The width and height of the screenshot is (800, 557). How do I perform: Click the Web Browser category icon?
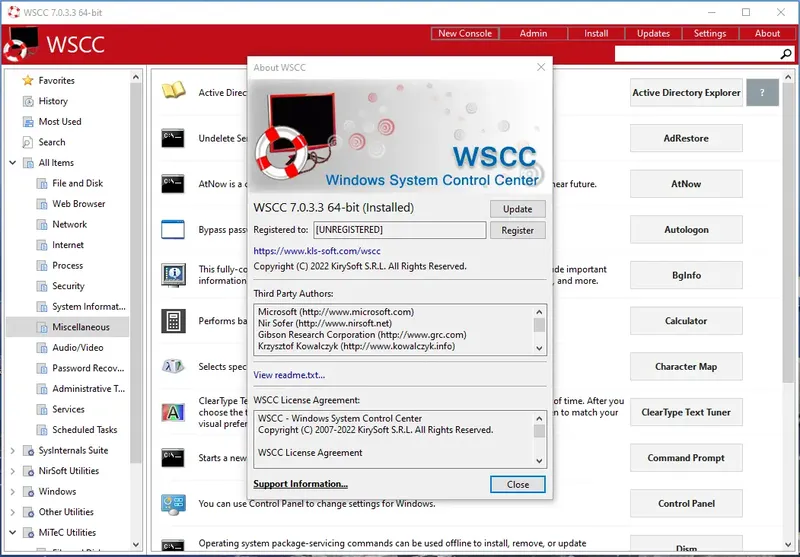click(x=42, y=204)
